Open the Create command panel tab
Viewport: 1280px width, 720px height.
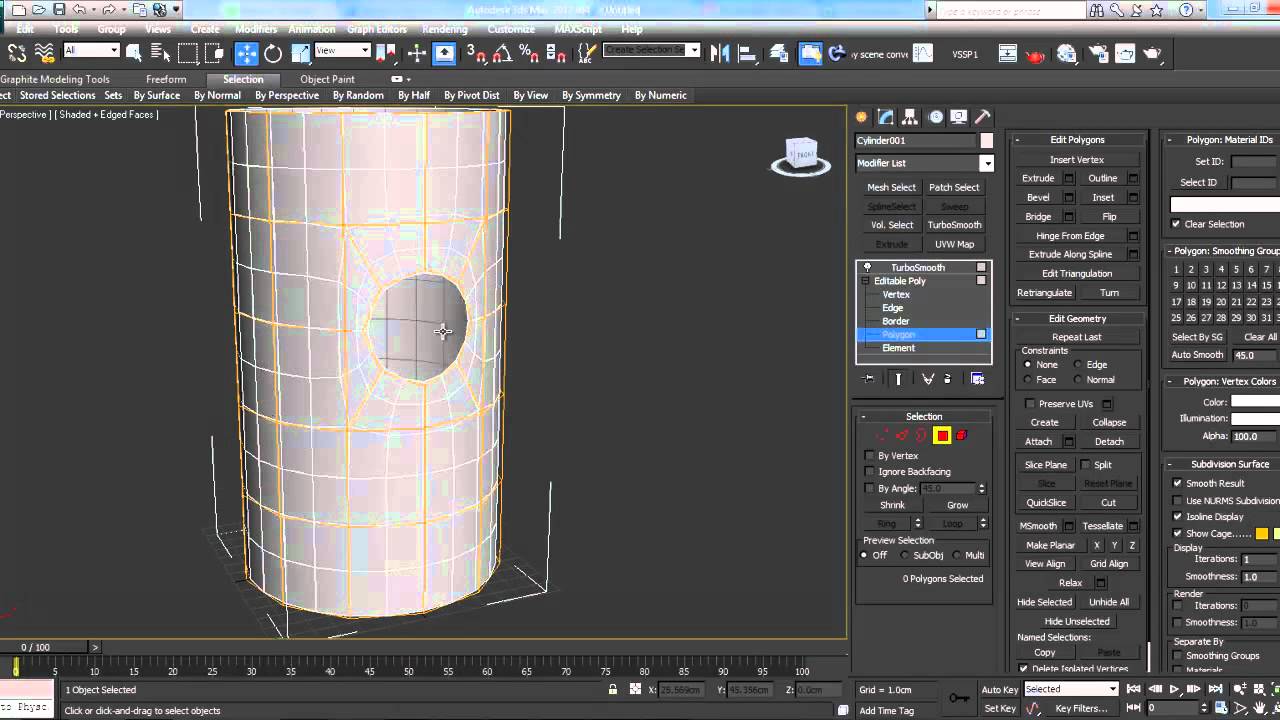tap(862, 117)
